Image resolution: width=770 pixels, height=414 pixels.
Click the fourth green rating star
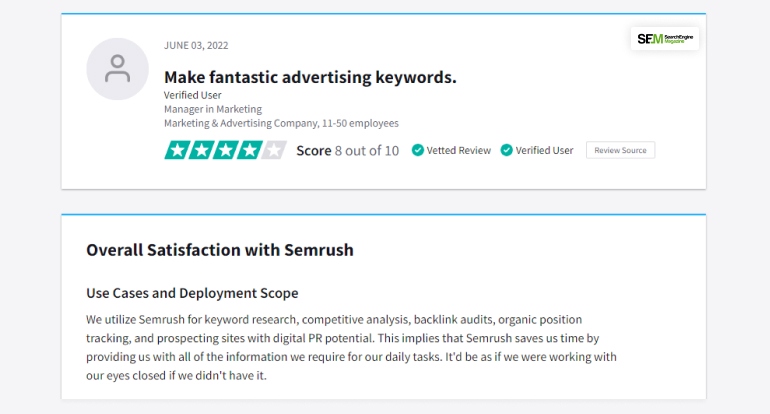249,150
